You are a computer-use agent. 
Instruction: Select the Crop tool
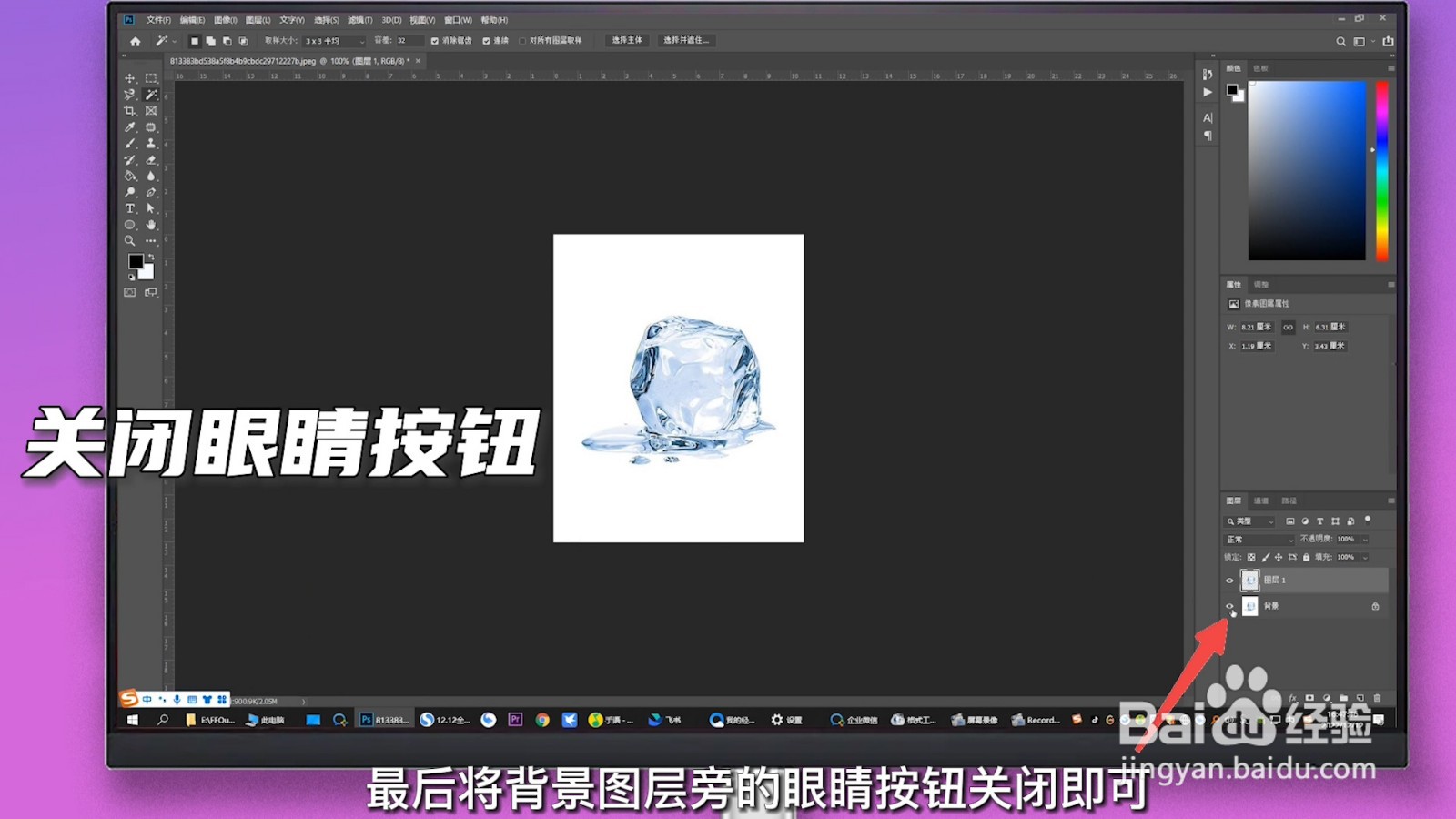[129, 111]
